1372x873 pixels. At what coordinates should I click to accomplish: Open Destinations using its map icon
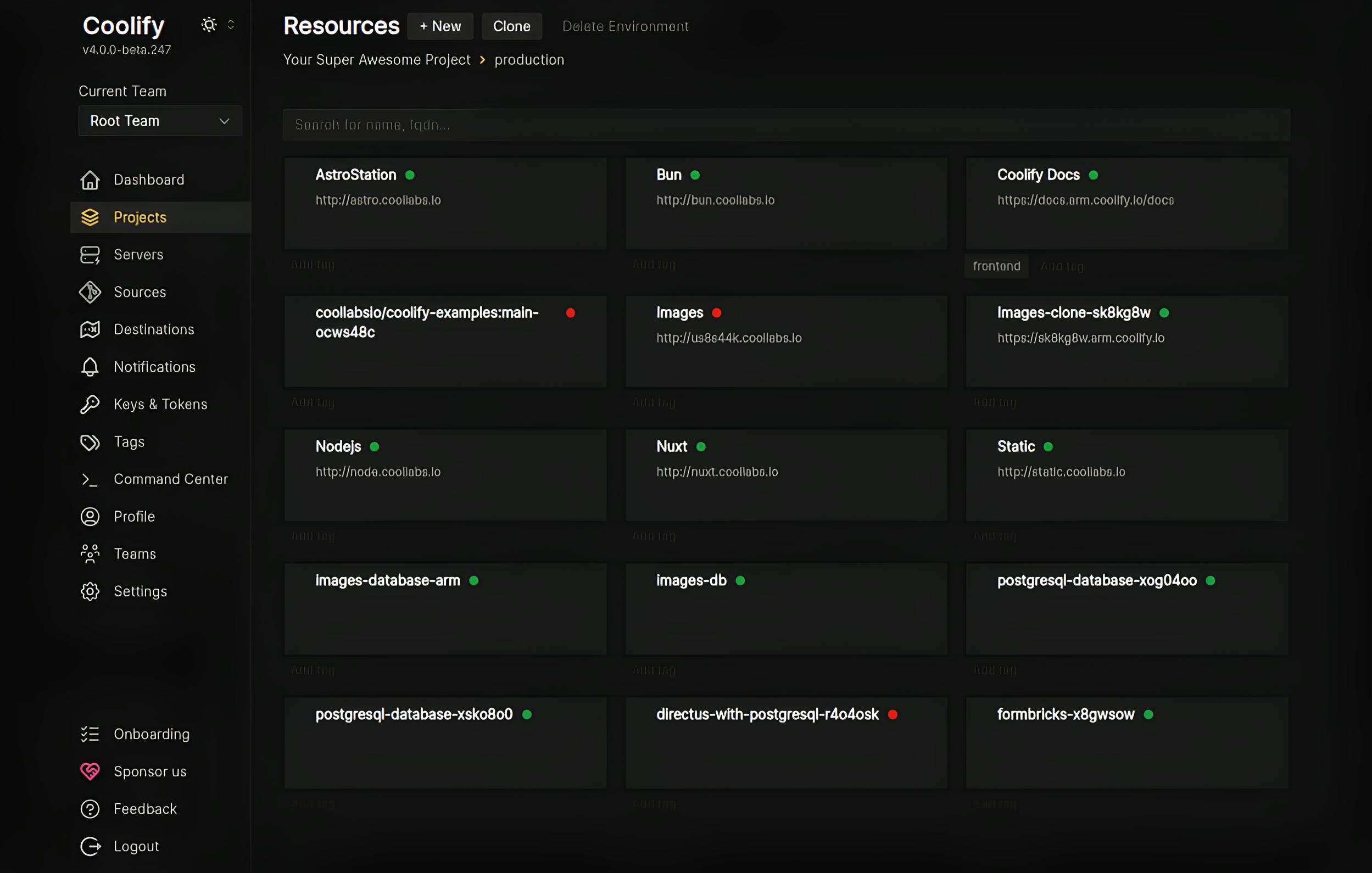(x=90, y=330)
